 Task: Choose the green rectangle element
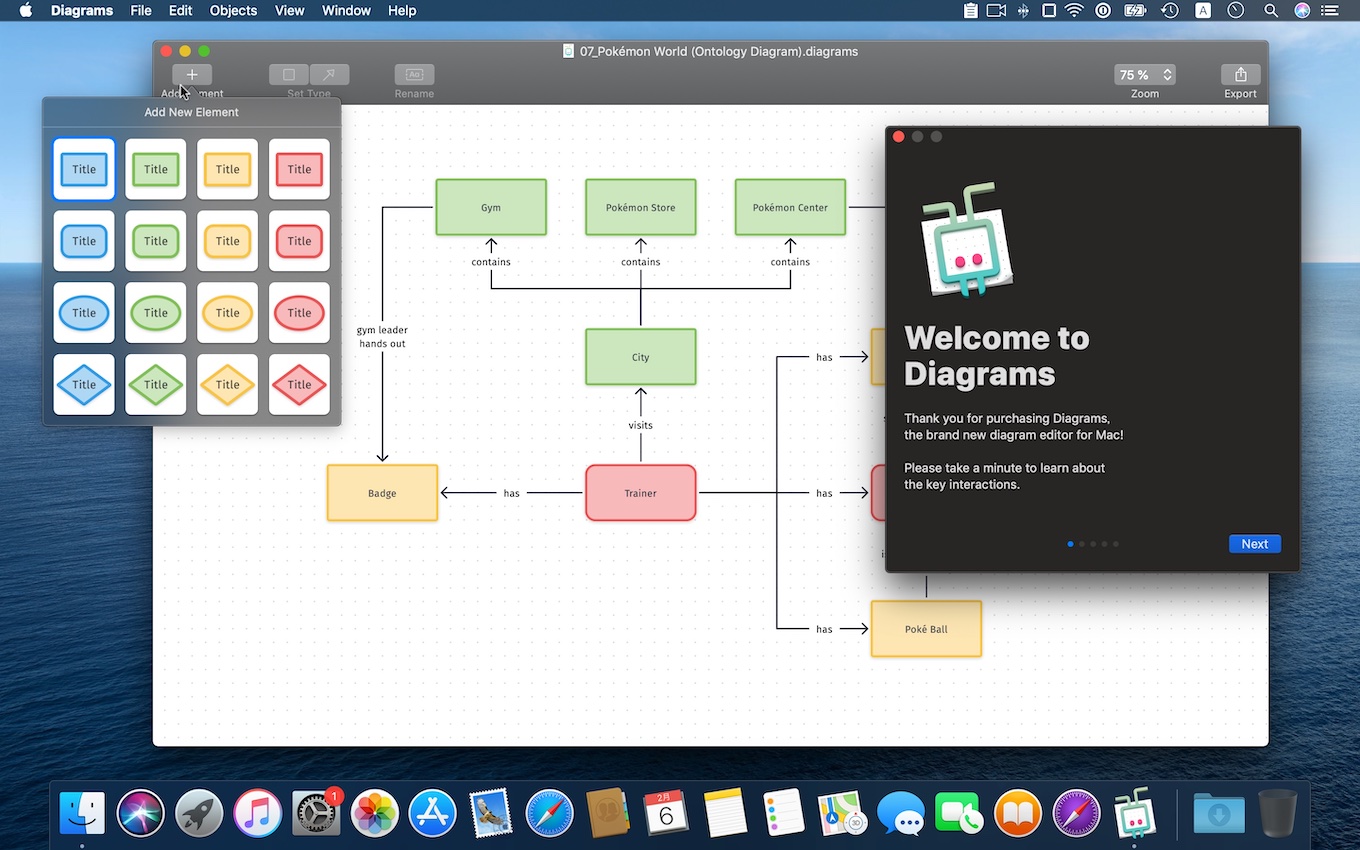click(x=156, y=169)
